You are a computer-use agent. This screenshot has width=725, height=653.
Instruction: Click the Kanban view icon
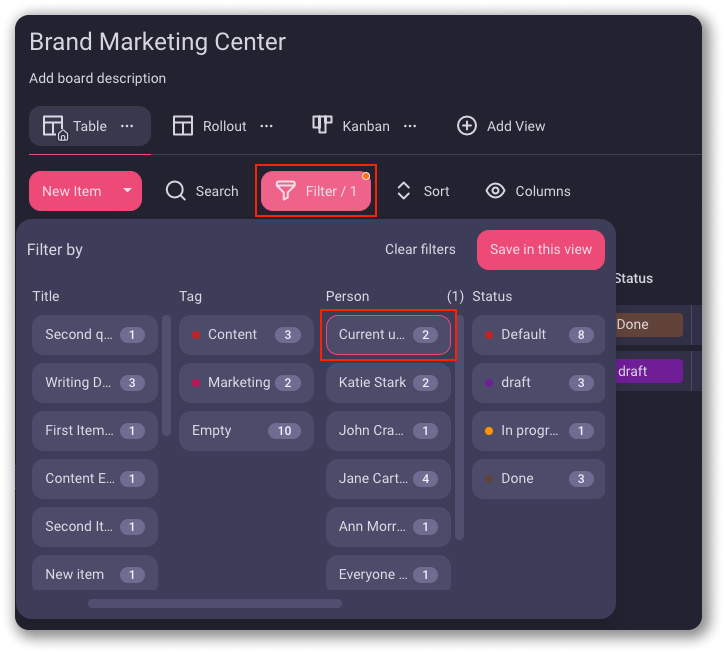pos(322,125)
